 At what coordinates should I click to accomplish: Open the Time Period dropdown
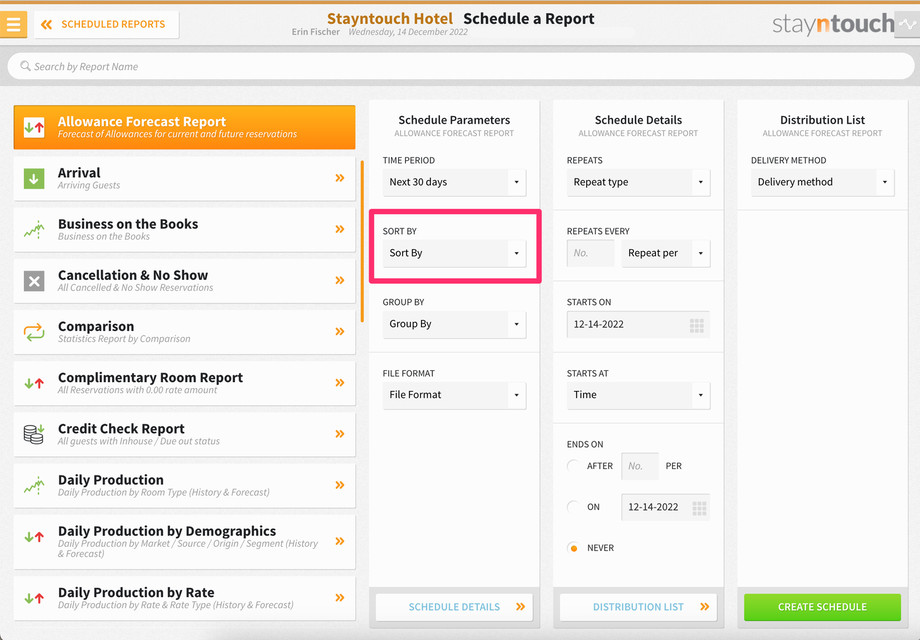tap(454, 182)
